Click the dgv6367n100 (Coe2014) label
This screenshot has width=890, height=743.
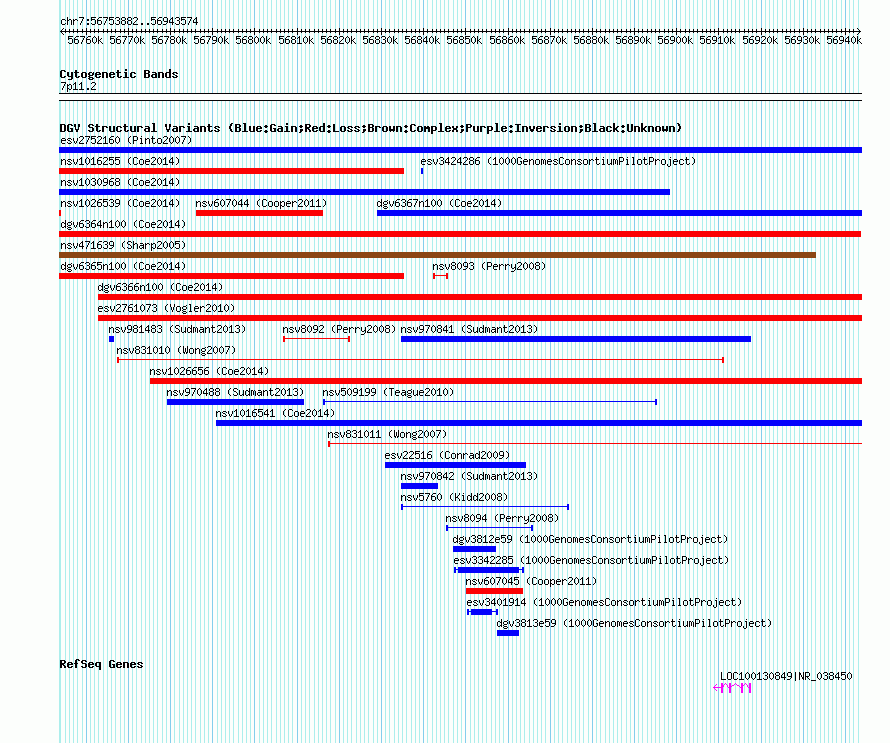tap(439, 203)
